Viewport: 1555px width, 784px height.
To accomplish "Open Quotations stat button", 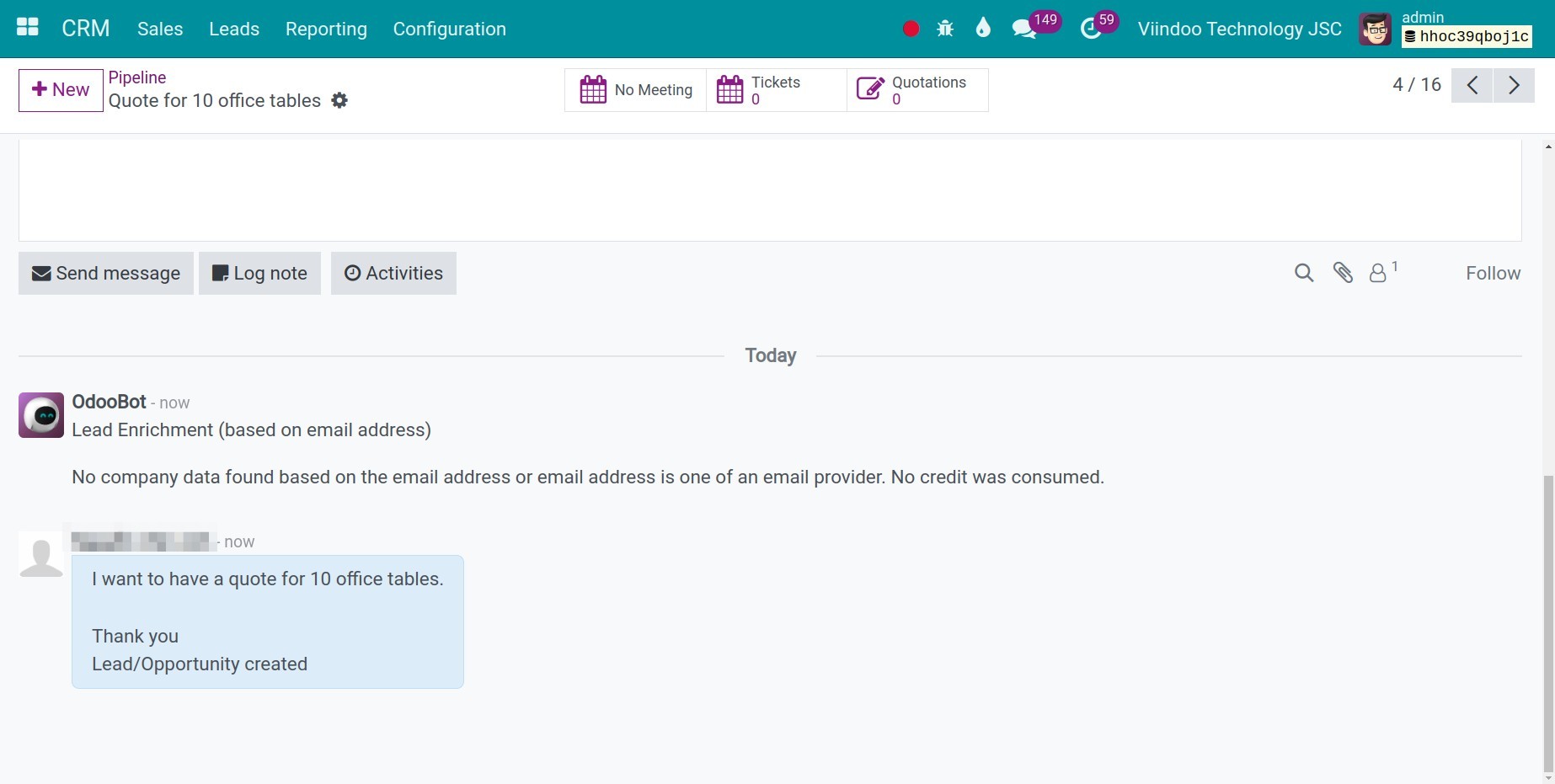I will pos(917,90).
